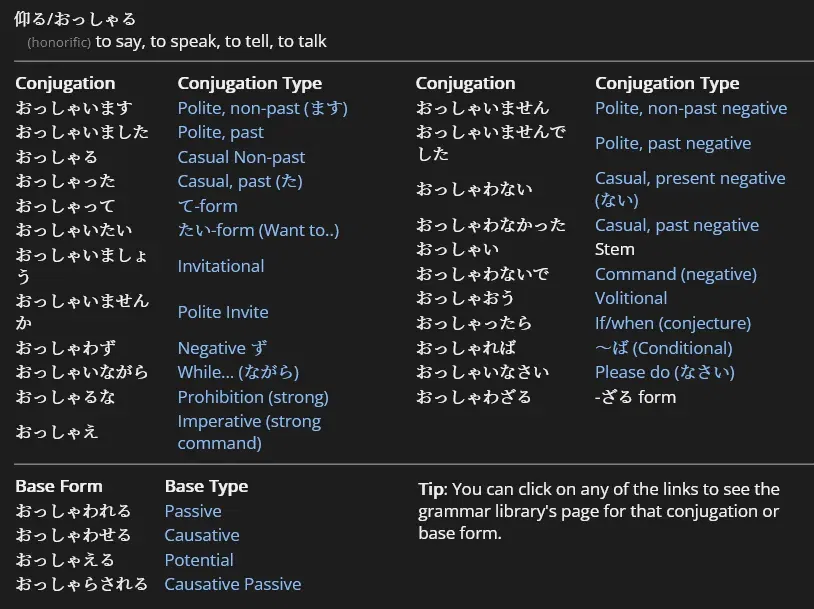The image size is (814, 609).
Task: Open the て-form grammar link
Action: [207, 206]
